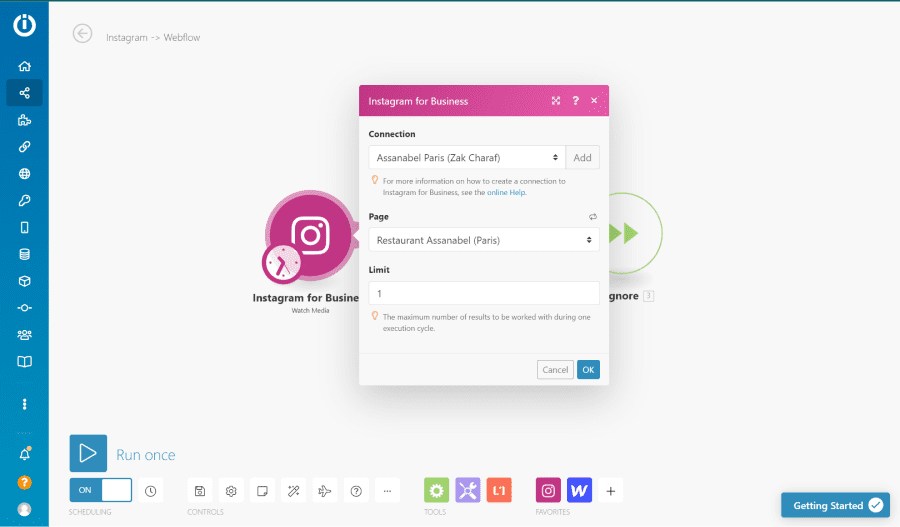Open Keys icon in sidebar
This screenshot has width=900, height=527.
[x=24, y=200]
